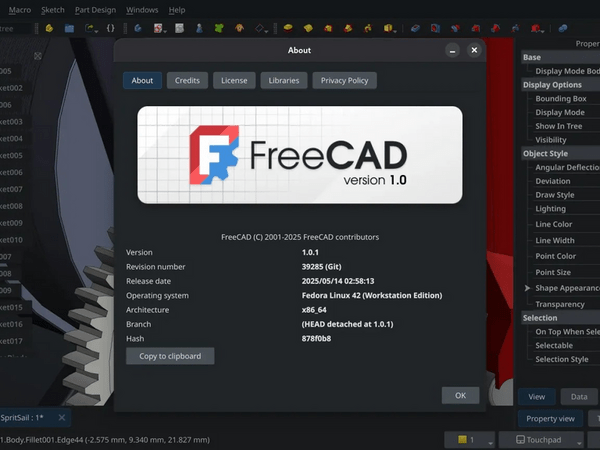Click the FreeCAD logo in the banner
The image size is (600, 450).
pos(214,157)
